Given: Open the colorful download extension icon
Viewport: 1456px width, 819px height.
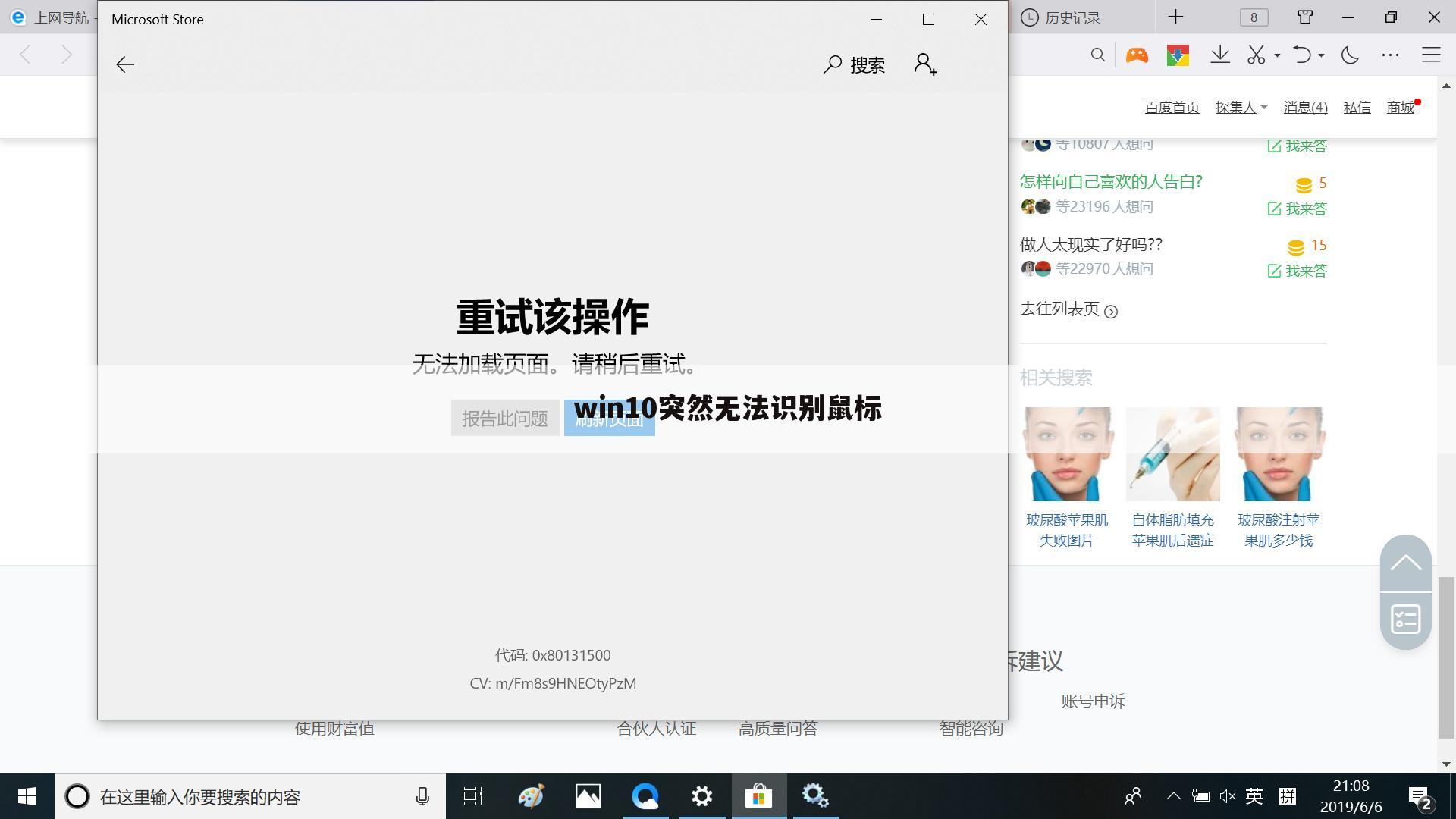Looking at the screenshot, I should tap(1178, 55).
